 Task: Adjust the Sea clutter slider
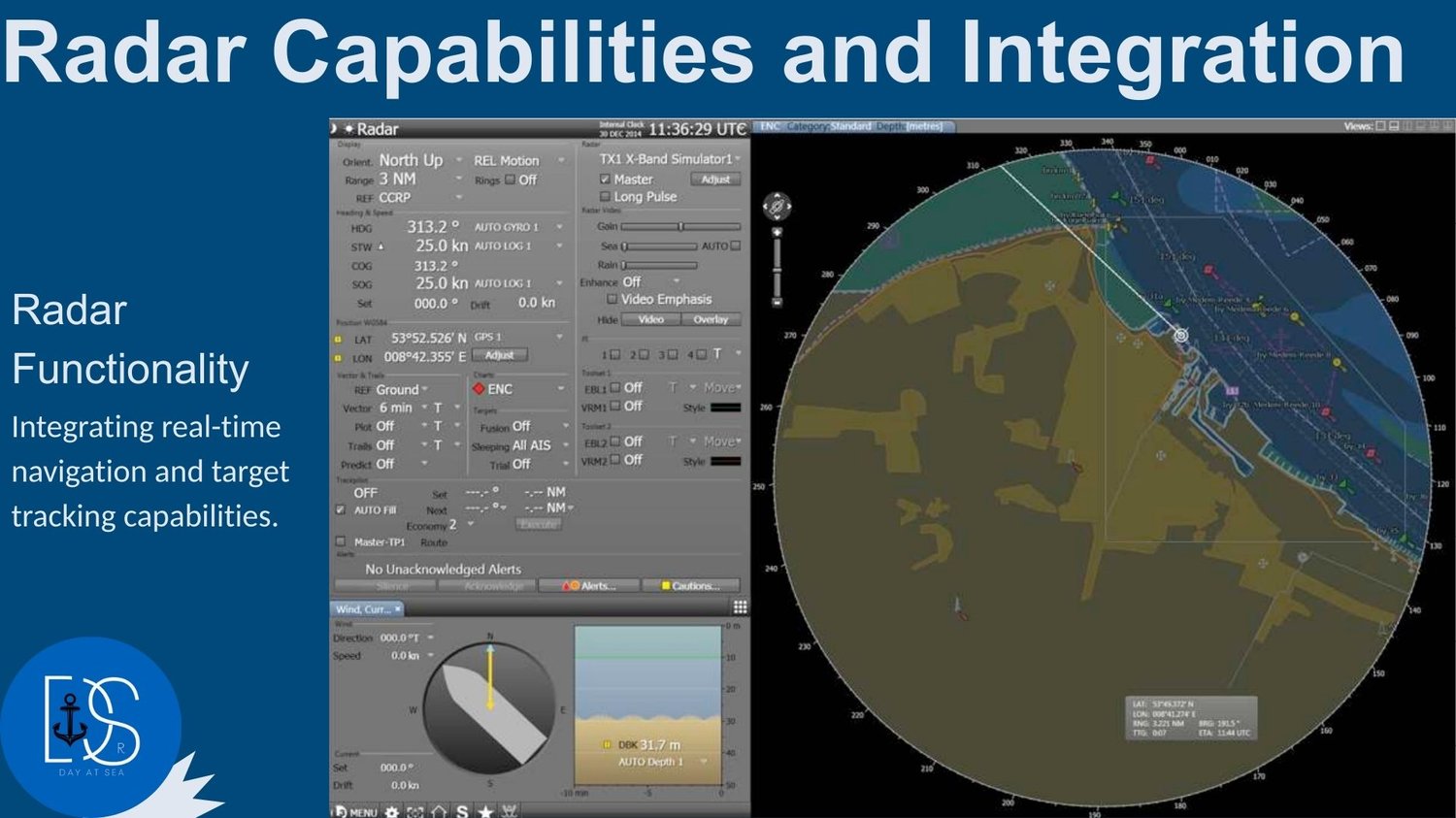point(659,246)
